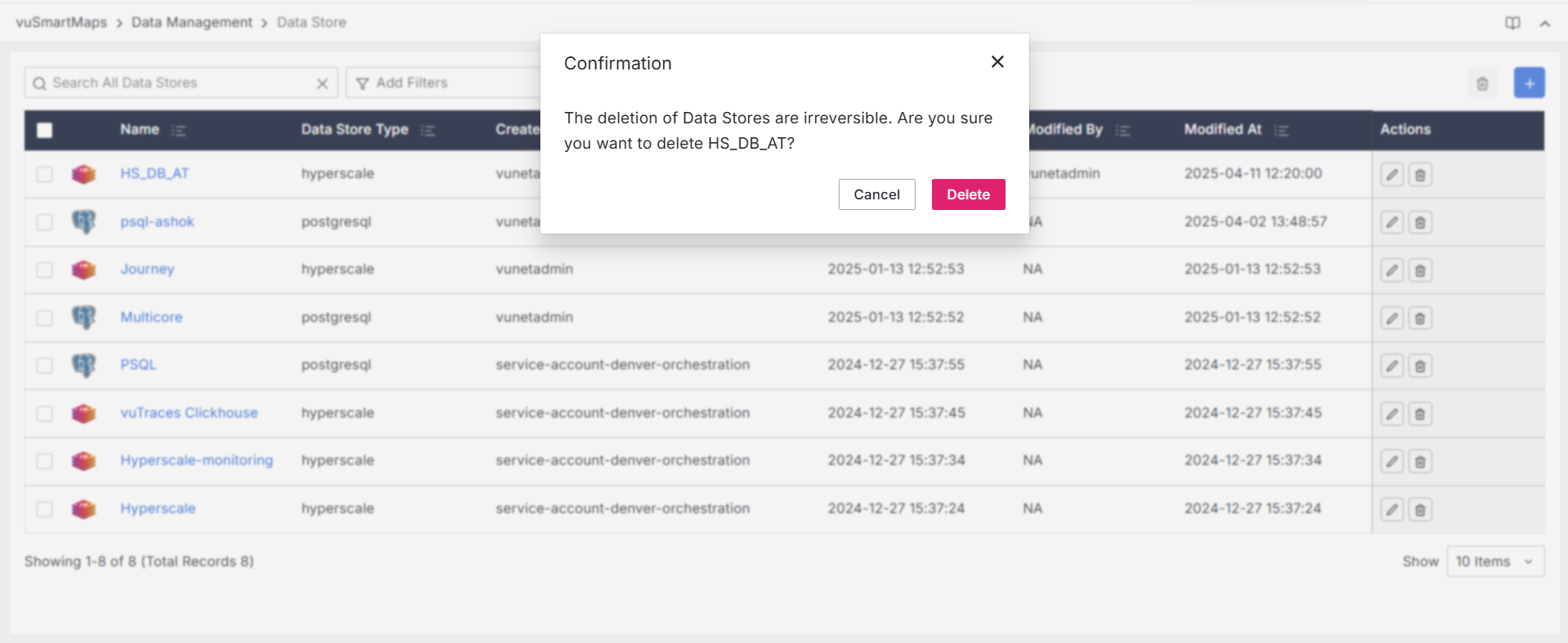Select the Hyperscale row checkbox
The width and height of the screenshot is (1568, 643).
click(45, 509)
